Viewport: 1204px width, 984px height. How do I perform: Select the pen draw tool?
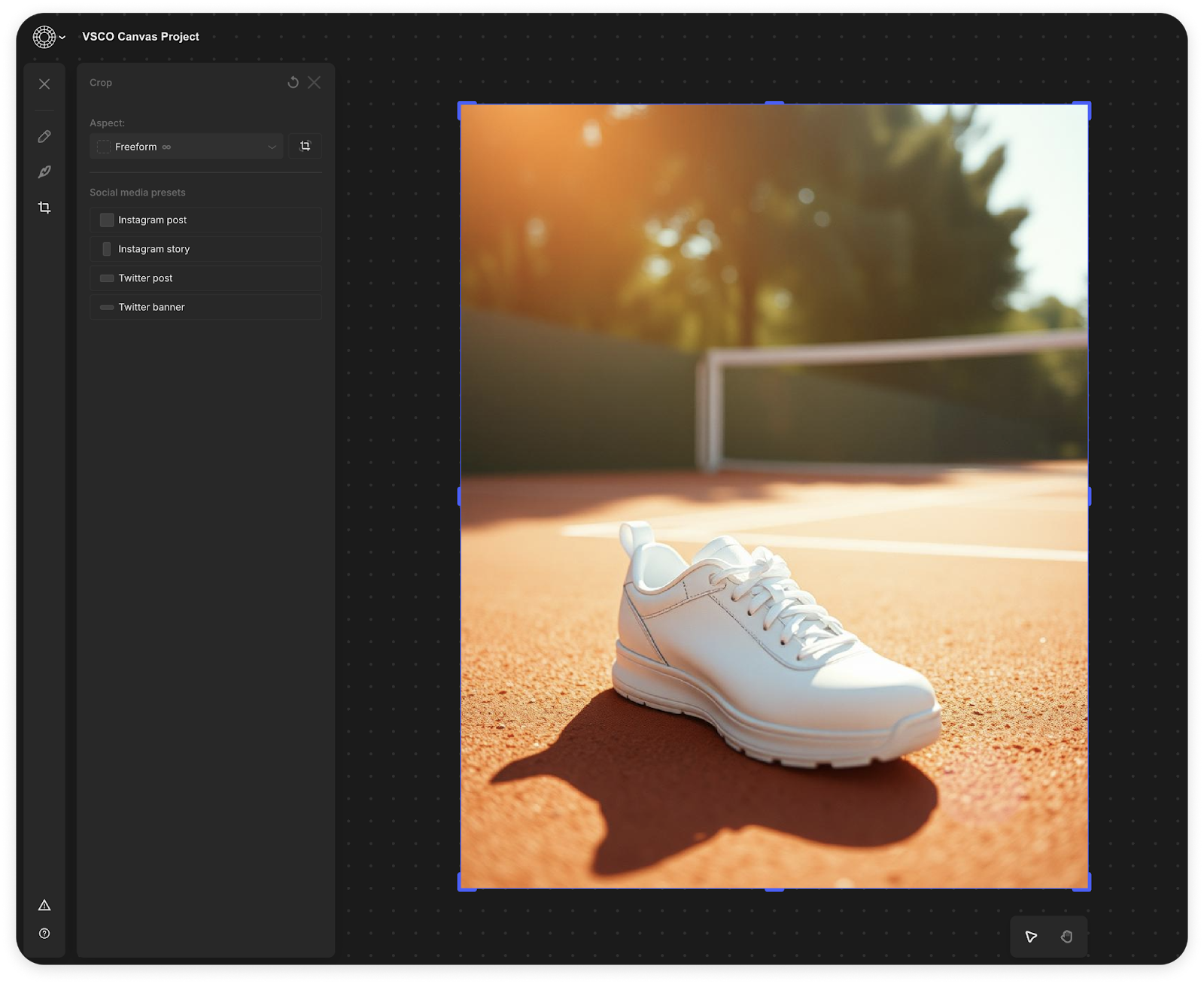[44, 172]
